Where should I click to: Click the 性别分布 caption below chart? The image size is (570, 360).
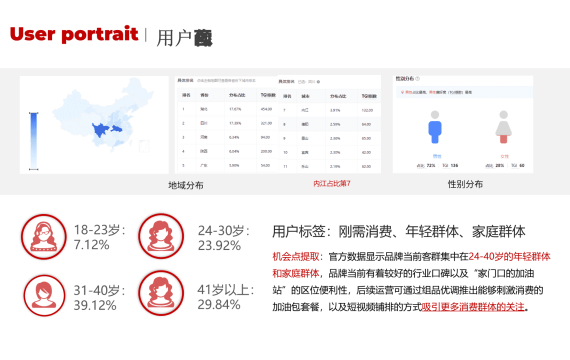[465, 184]
